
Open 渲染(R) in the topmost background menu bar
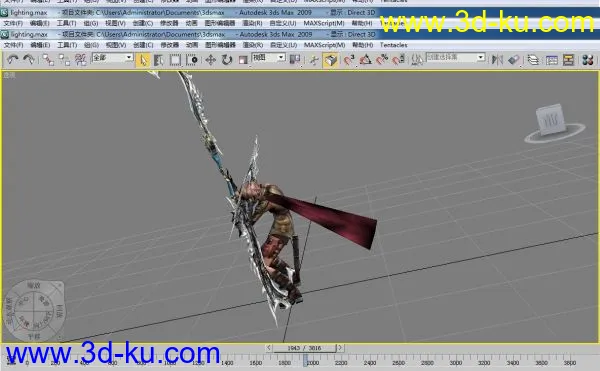click(x=253, y=1)
